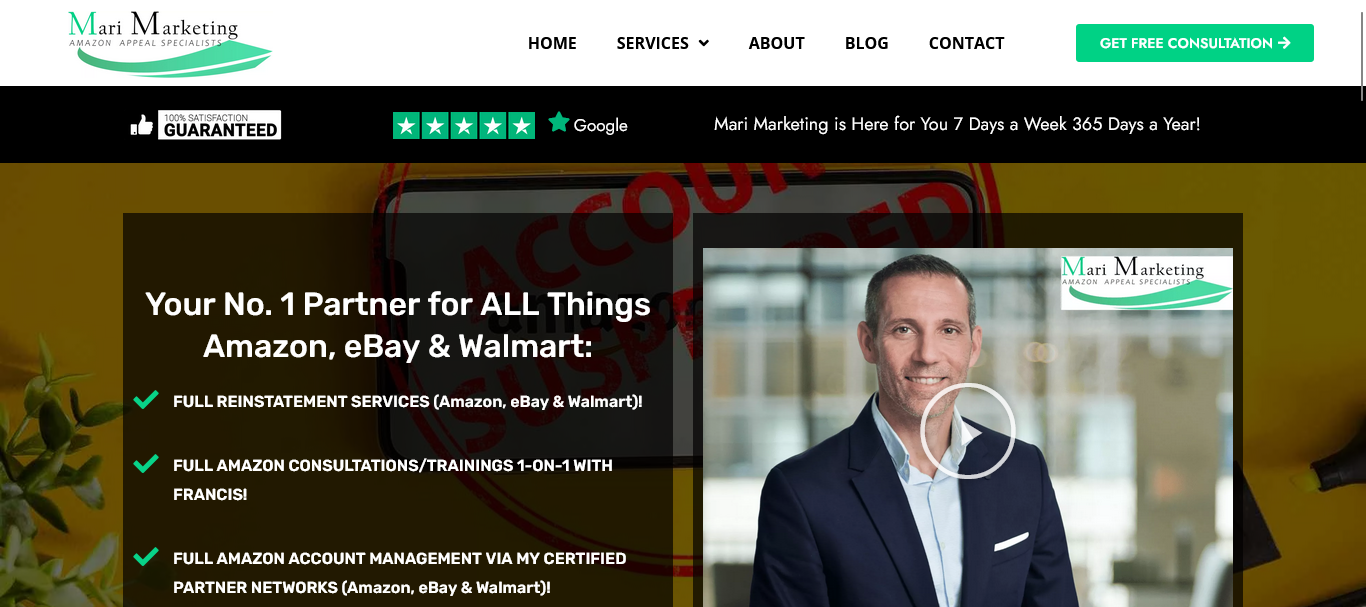Image resolution: width=1366 pixels, height=607 pixels.
Task: Click the Get Free Consultation button
Action: [1195, 43]
